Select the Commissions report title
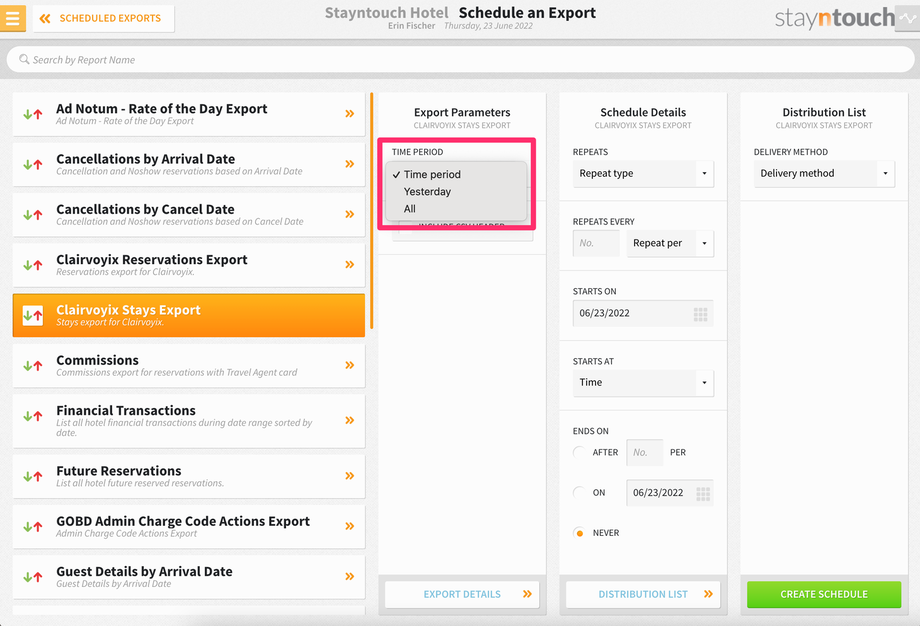This screenshot has width=920, height=626. (x=97, y=360)
